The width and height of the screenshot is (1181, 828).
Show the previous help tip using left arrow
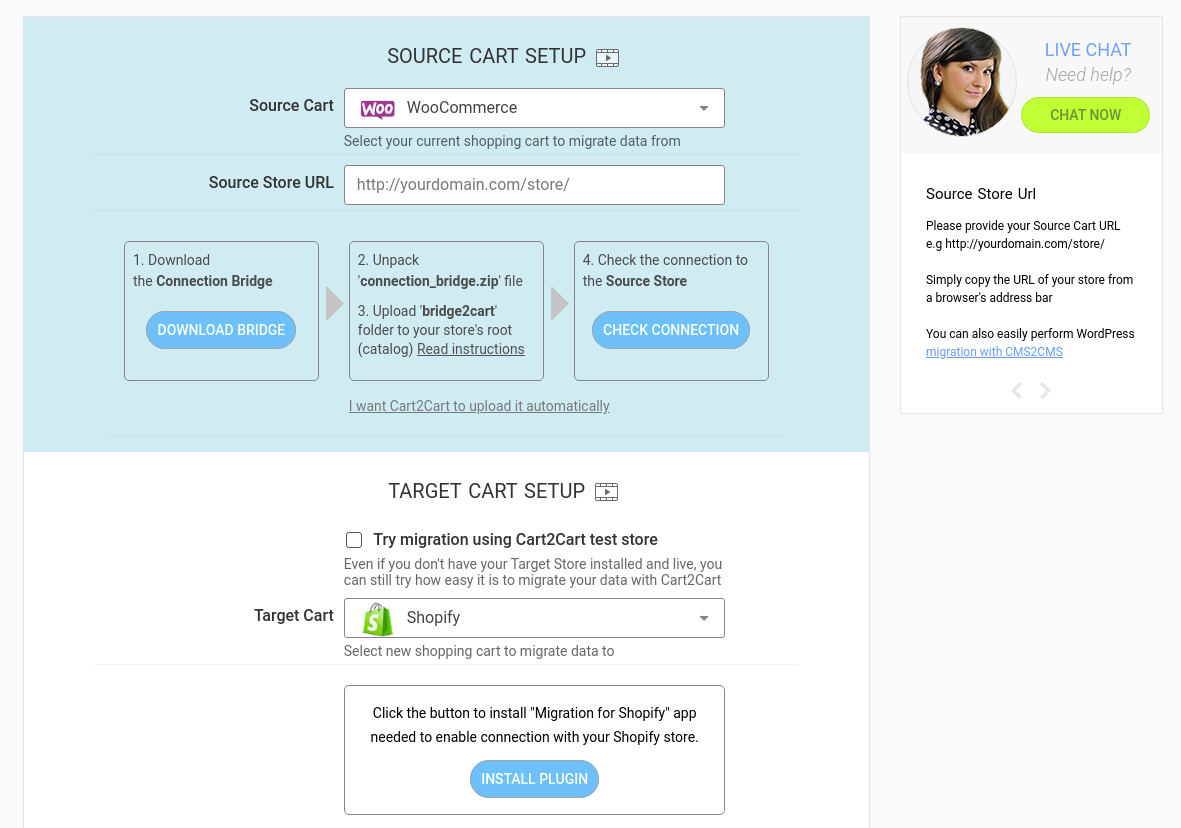[x=1016, y=390]
